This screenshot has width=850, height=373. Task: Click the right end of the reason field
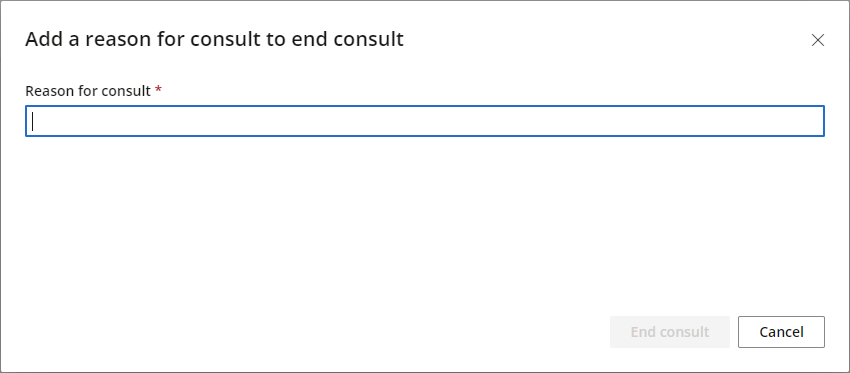tap(813, 121)
